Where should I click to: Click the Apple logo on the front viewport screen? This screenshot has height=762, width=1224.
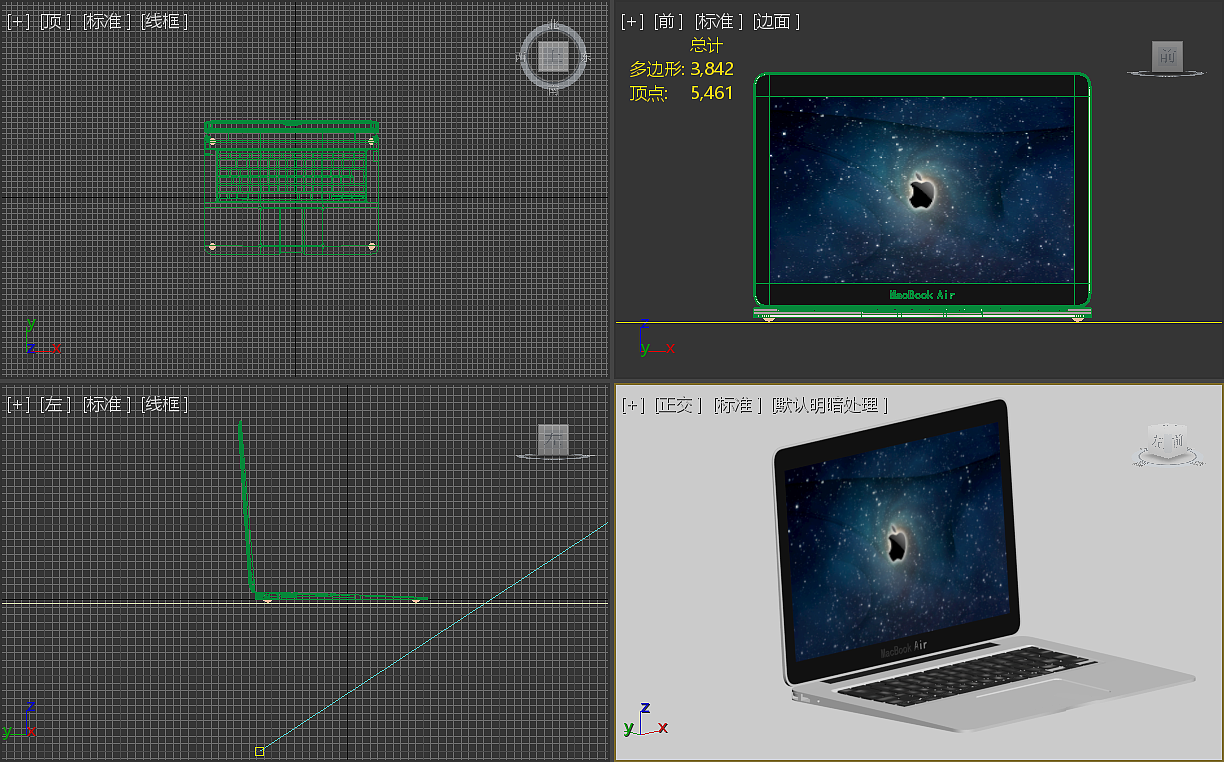[x=921, y=190]
